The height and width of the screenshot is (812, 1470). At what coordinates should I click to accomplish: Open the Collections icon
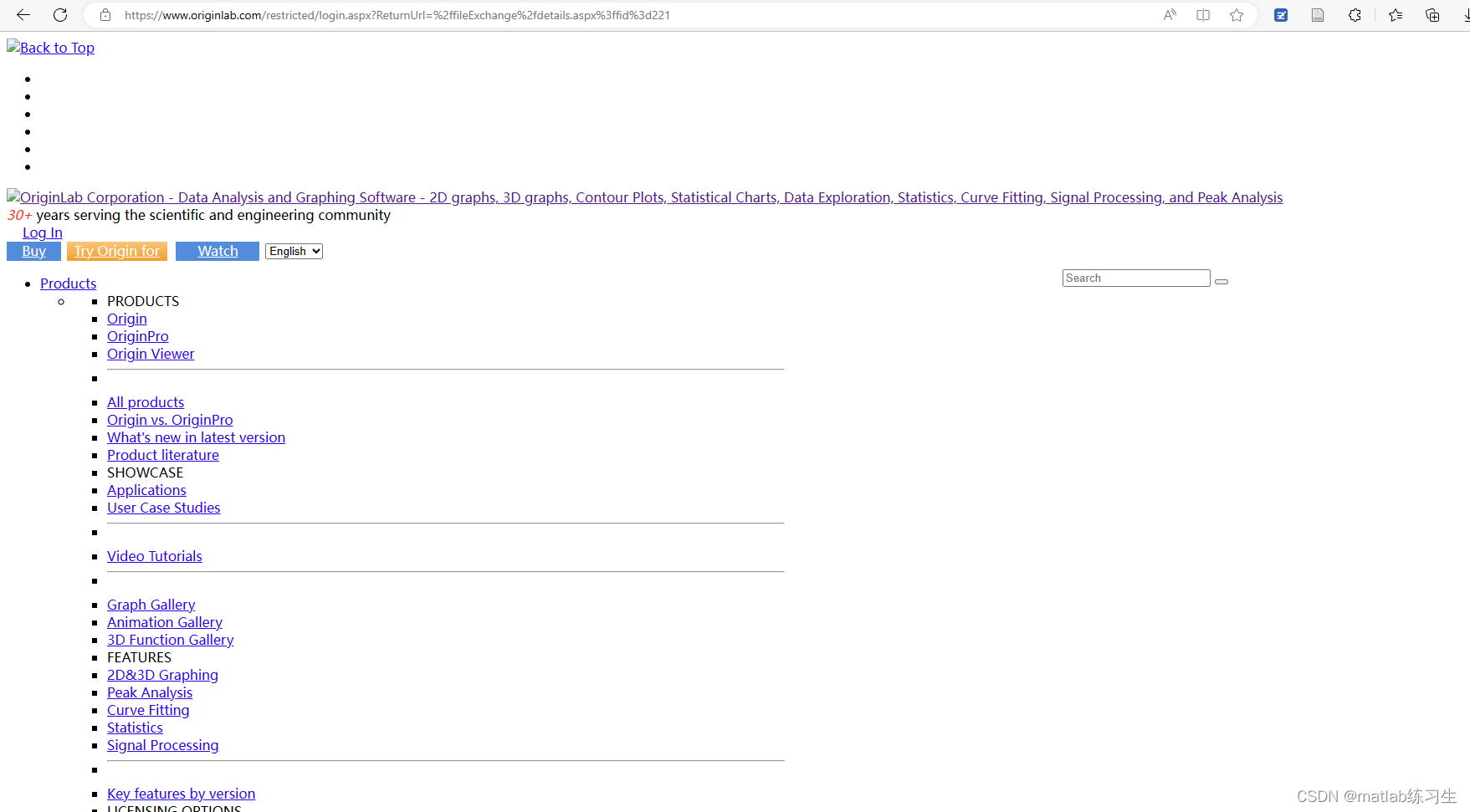[x=1432, y=15]
